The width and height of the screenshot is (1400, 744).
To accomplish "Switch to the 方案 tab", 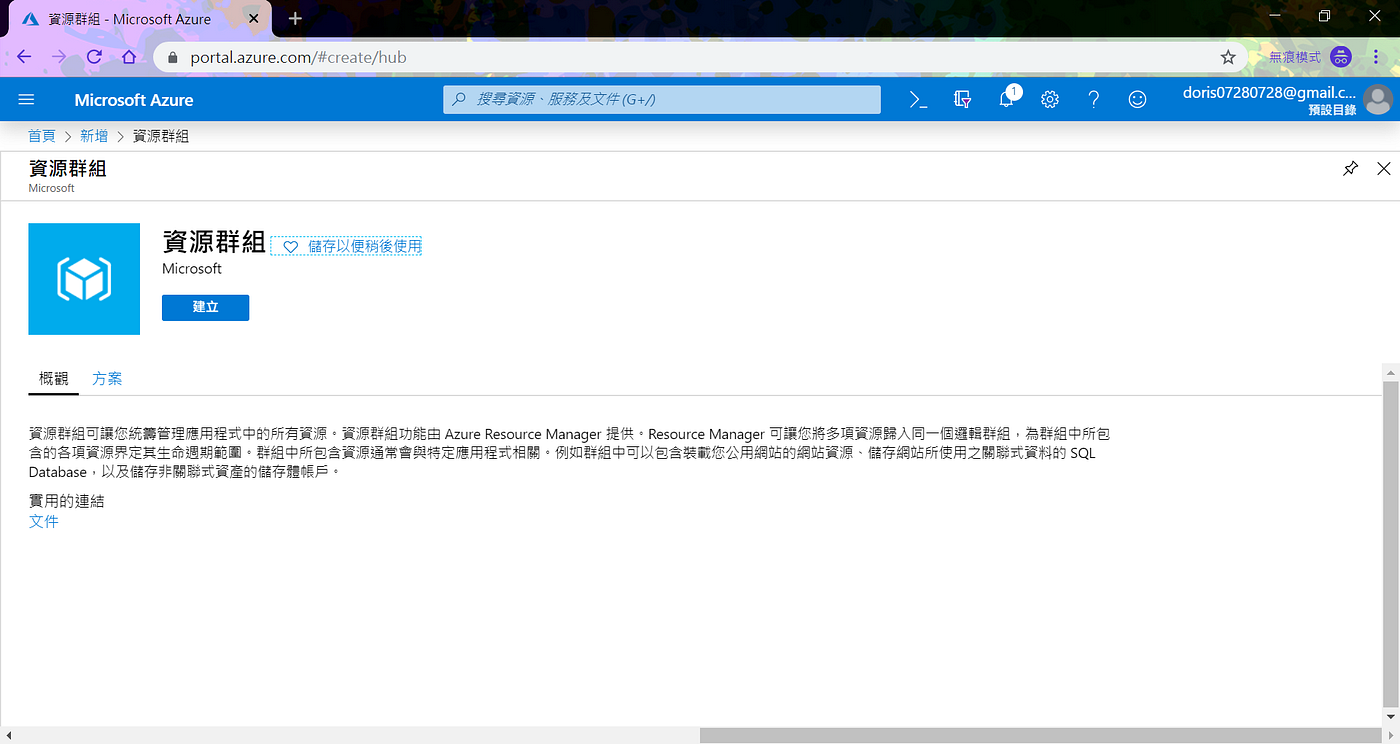I will pos(107,378).
